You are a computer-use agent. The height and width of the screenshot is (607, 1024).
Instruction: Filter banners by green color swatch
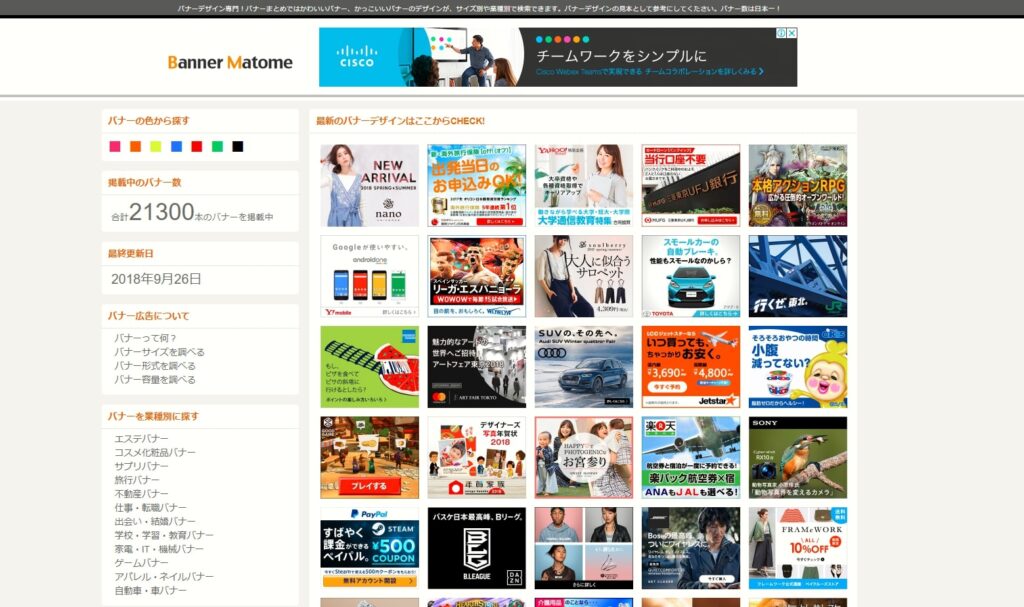217,146
